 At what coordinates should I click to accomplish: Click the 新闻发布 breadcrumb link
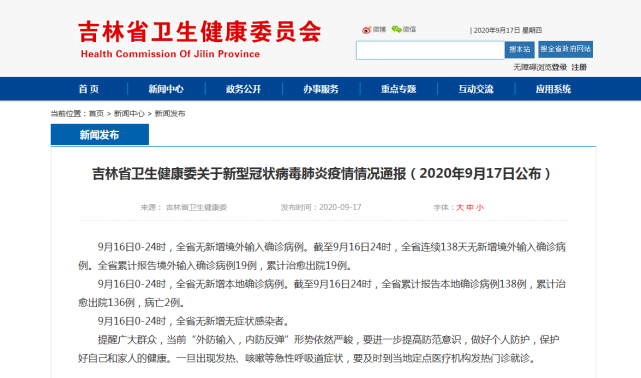[170, 114]
